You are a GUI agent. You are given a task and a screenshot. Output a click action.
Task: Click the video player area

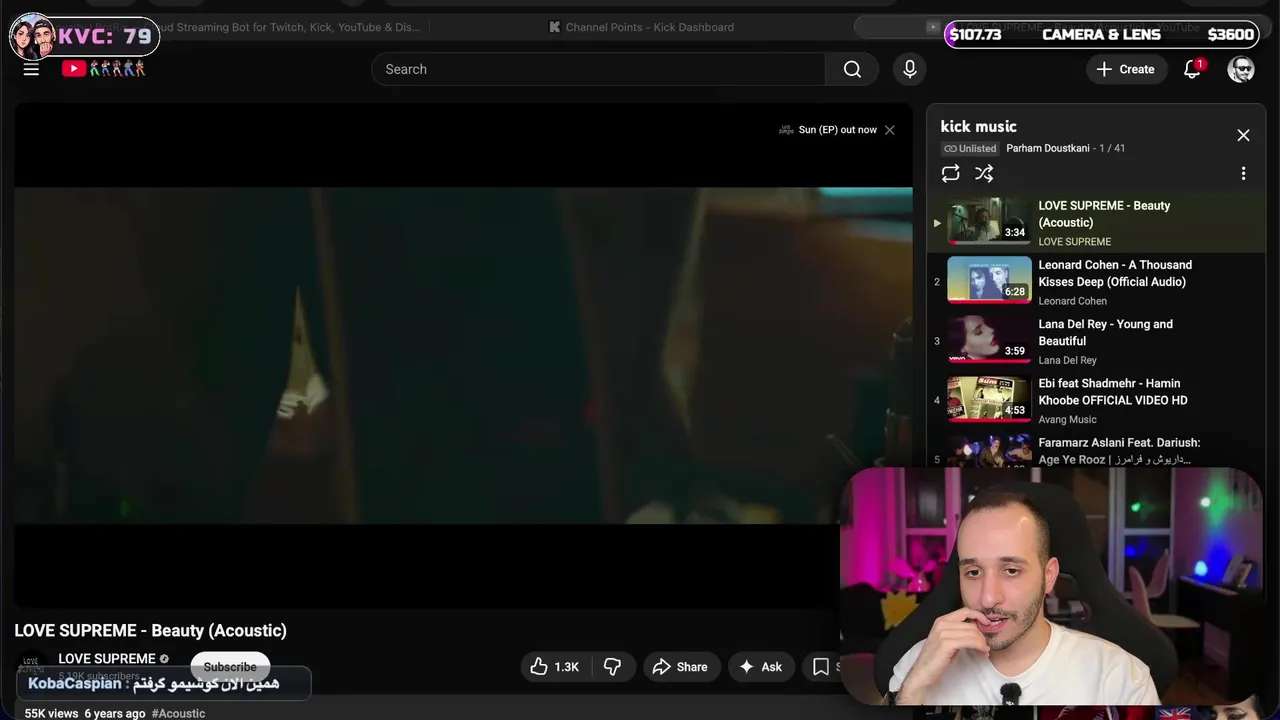point(463,355)
